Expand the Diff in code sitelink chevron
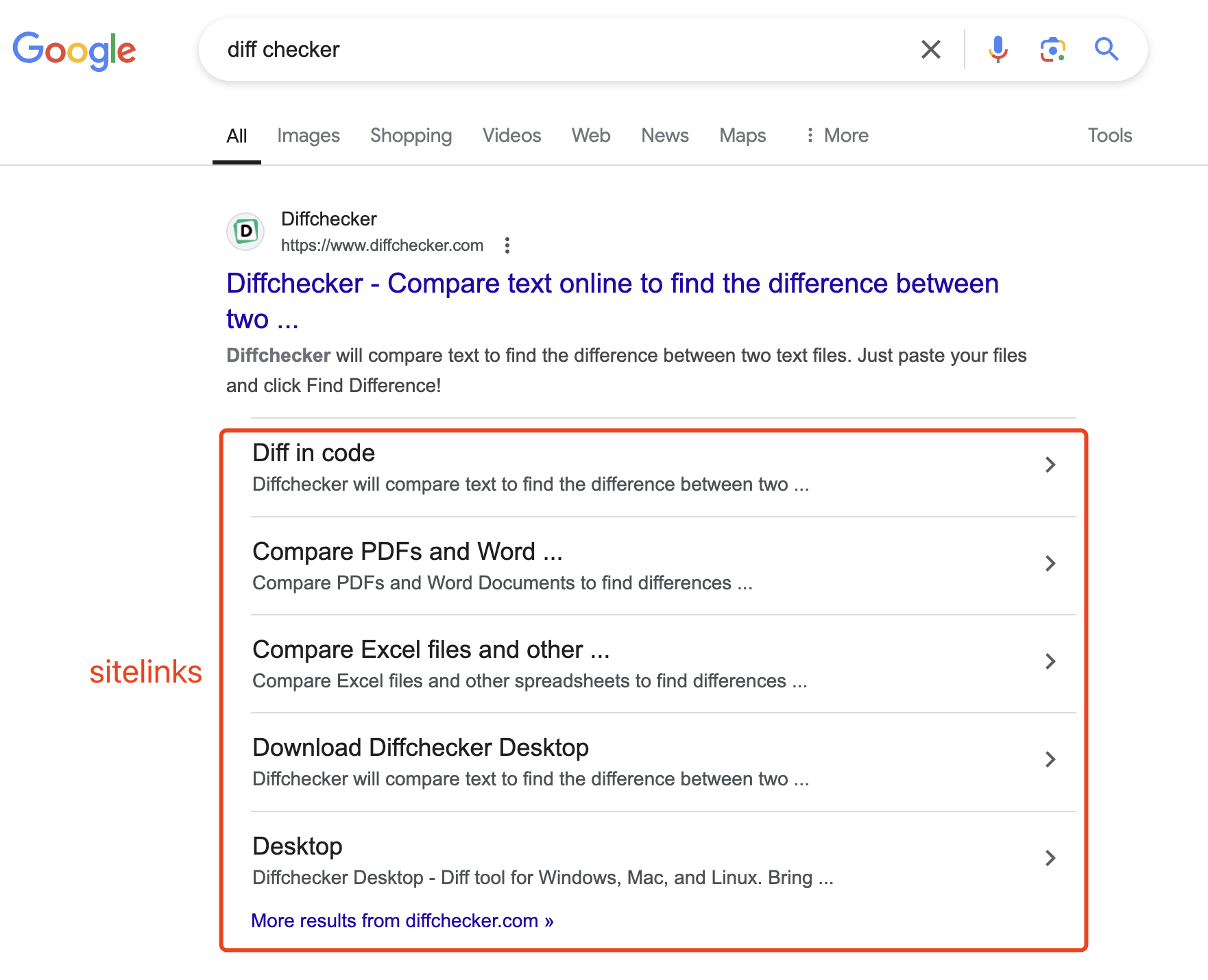Image resolution: width=1208 pixels, height=980 pixels. [1050, 465]
